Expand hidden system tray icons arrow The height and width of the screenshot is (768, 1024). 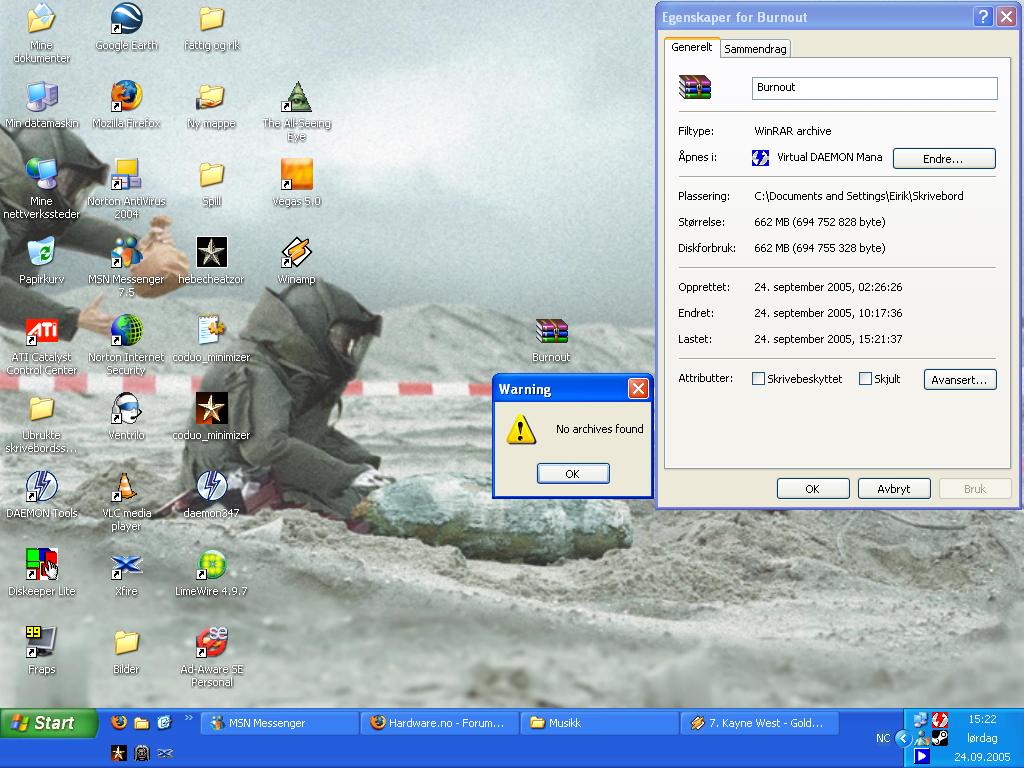(903, 739)
